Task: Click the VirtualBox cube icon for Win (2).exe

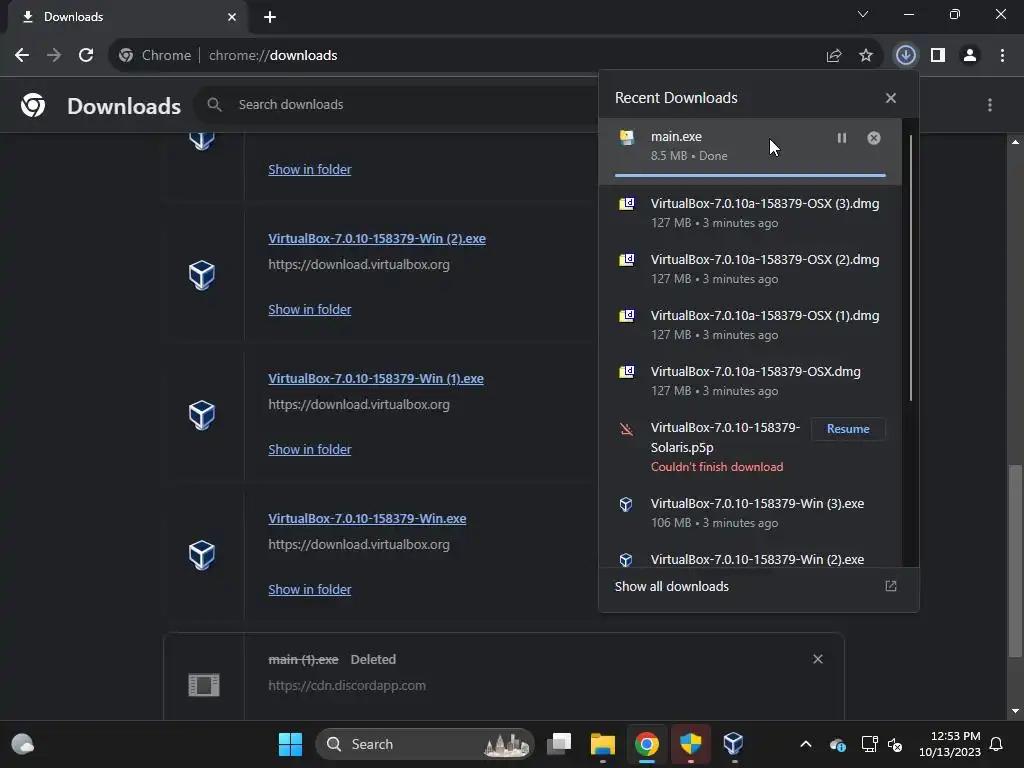Action: coord(202,275)
